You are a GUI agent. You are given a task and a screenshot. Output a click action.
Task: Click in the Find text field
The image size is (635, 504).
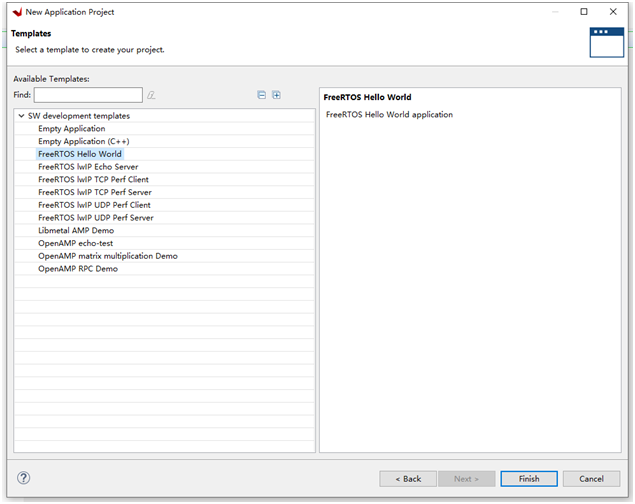pos(88,95)
